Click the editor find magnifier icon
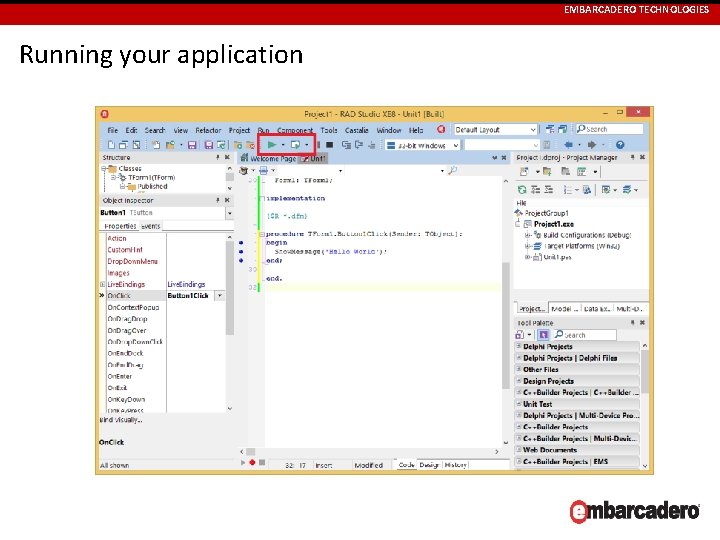720x540 pixels. point(452,170)
